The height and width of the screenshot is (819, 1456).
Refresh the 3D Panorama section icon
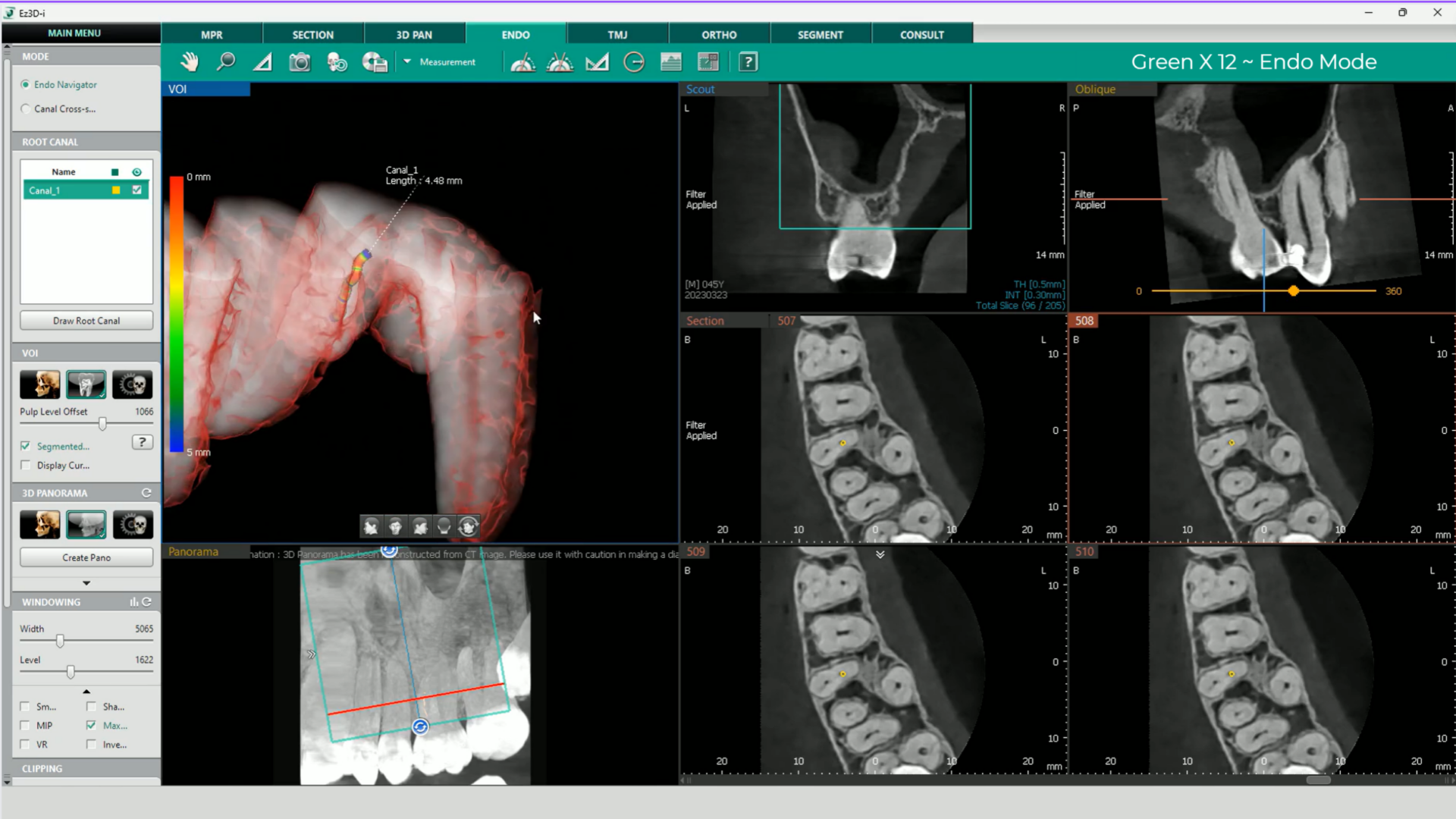tap(146, 493)
